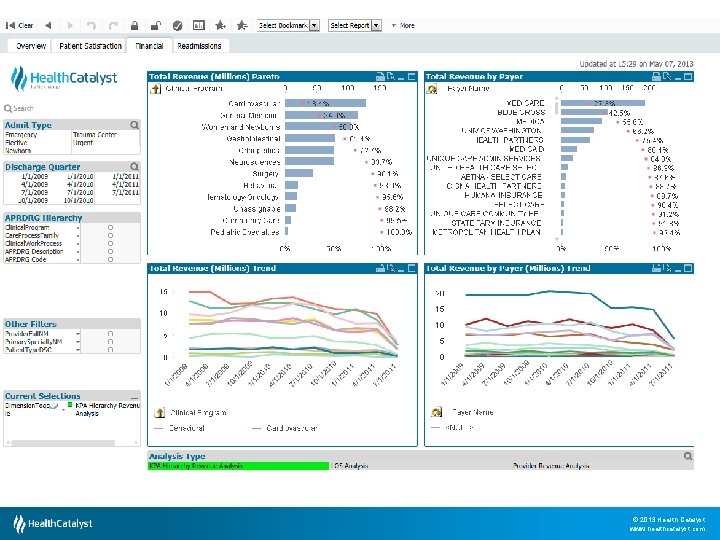Image resolution: width=720 pixels, height=540 pixels.
Task: Undo the last layout change
Action: [x=91, y=25]
